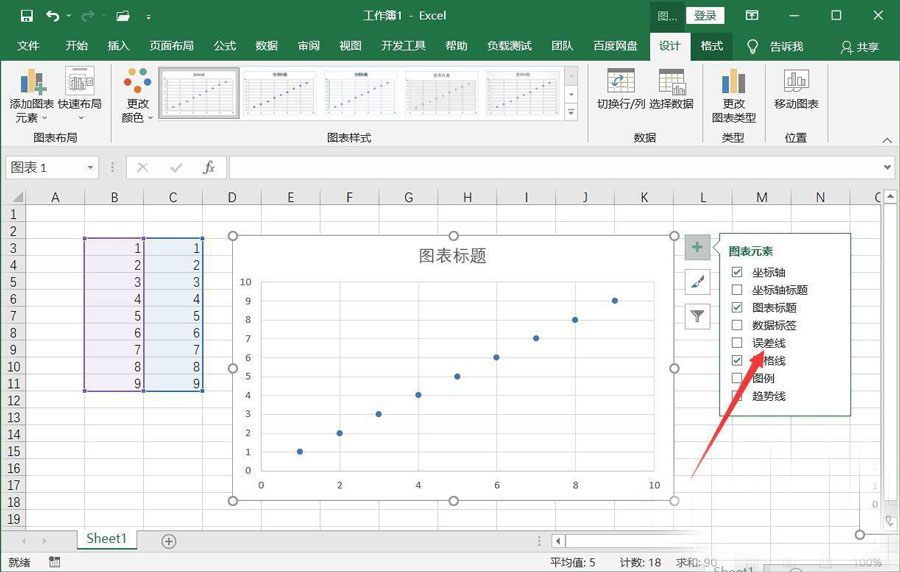
Task: Open 选择数据 dialog
Action: 671,83
